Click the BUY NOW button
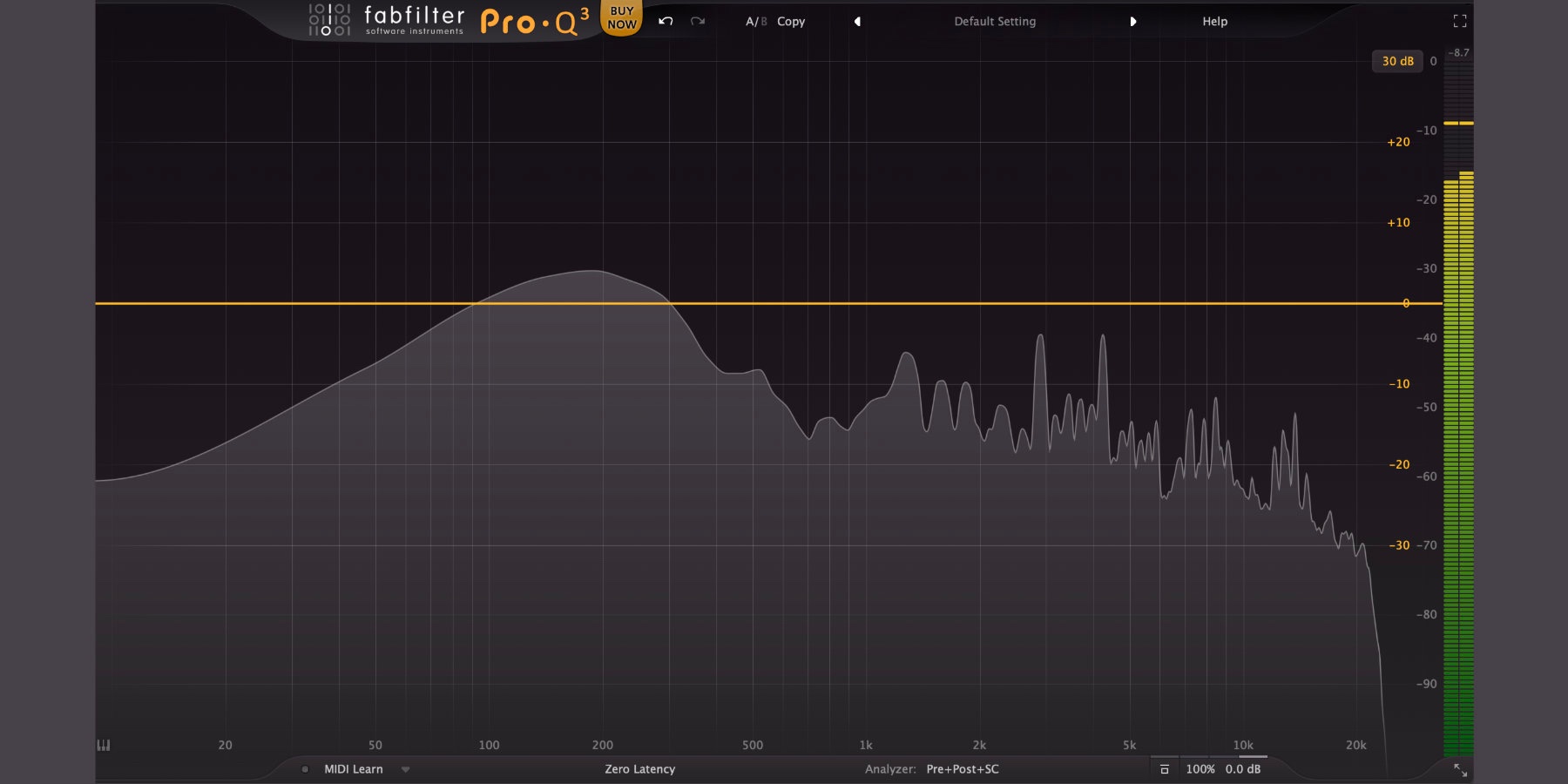This screenshot has width=1568, height=784. tap(621, 16)
